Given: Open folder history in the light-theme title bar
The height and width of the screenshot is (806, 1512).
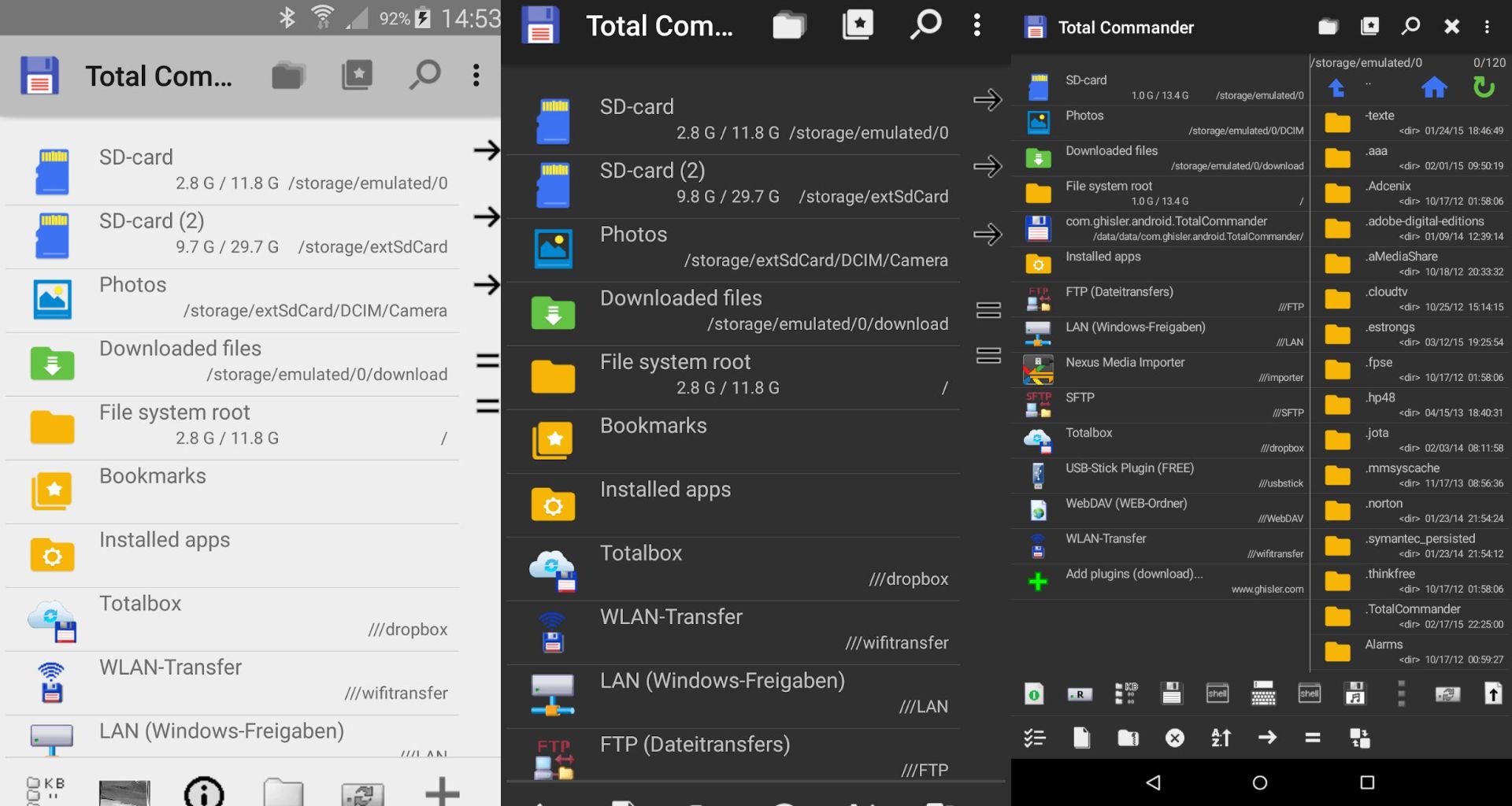Looking at the screenshot, I should [x=288, y=76].
